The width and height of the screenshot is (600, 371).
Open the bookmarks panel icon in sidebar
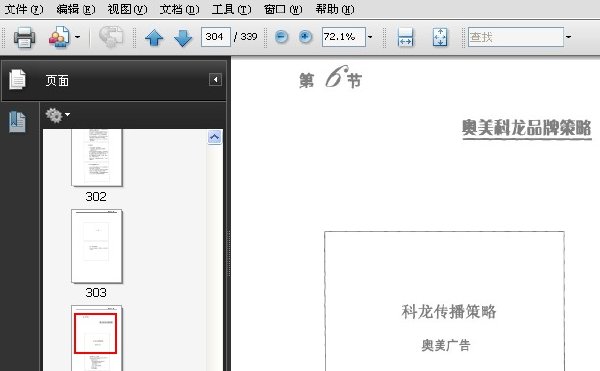[x=17, y=122]
